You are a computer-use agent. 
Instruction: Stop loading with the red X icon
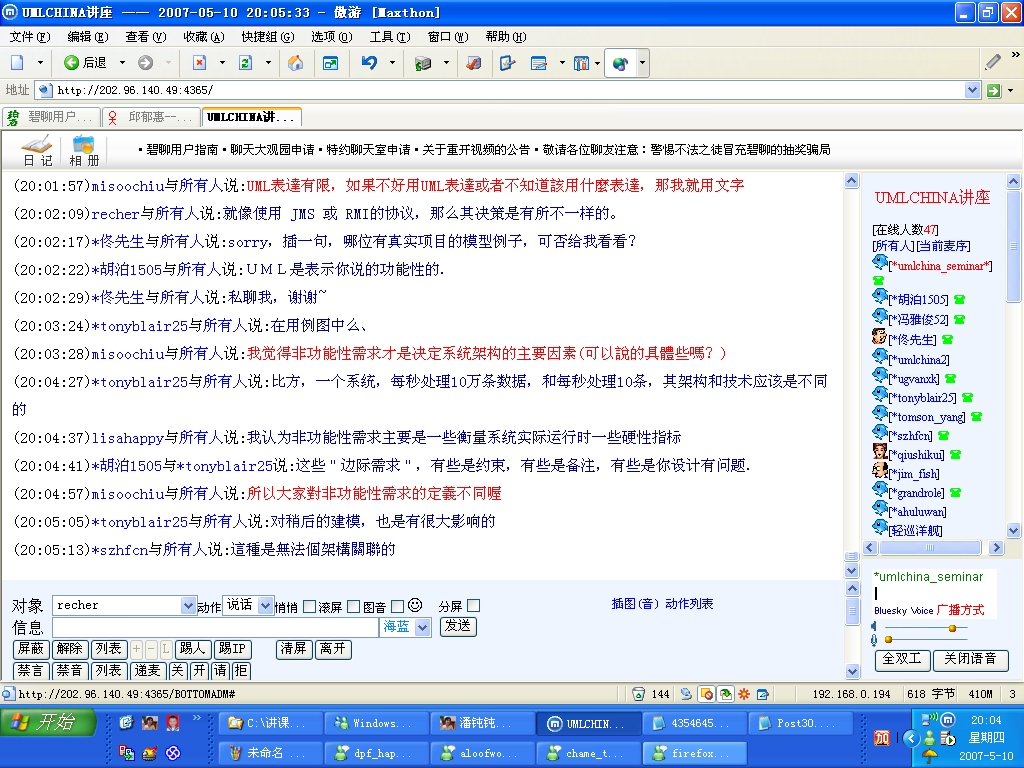pos(199,63)
